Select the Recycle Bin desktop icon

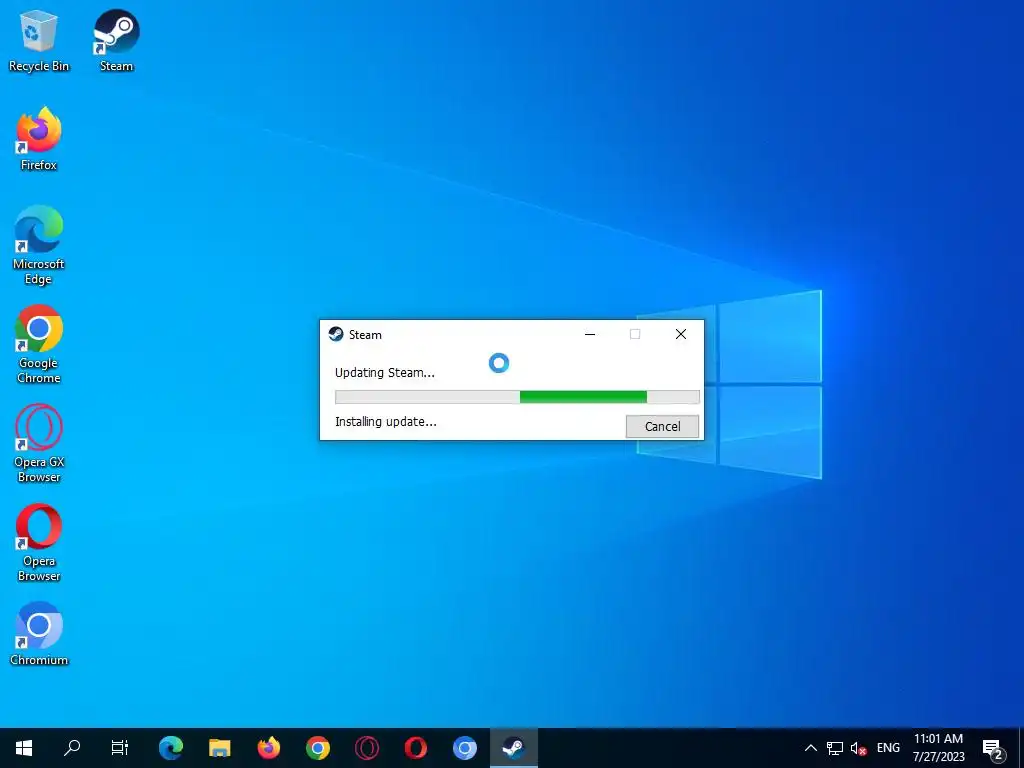(x=39, y=40)
